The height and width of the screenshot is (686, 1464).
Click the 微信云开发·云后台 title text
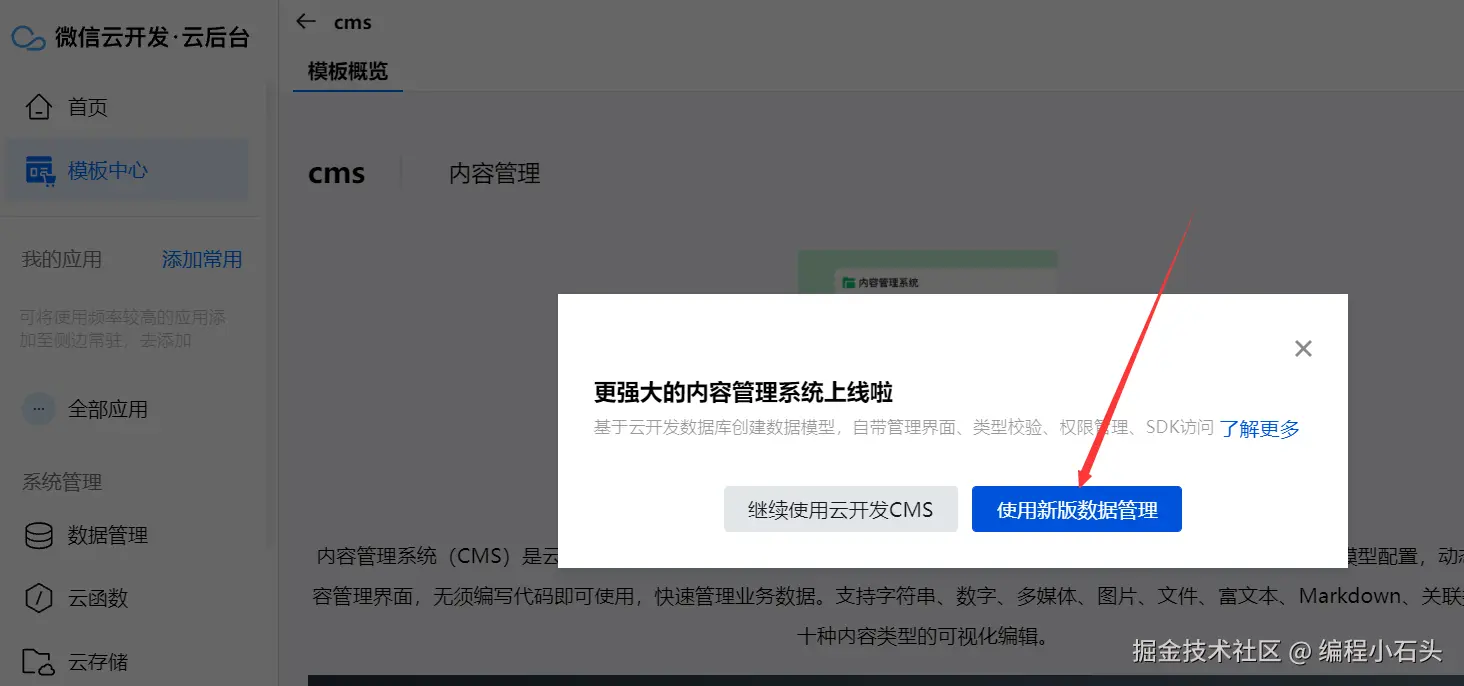coord(152,38)
